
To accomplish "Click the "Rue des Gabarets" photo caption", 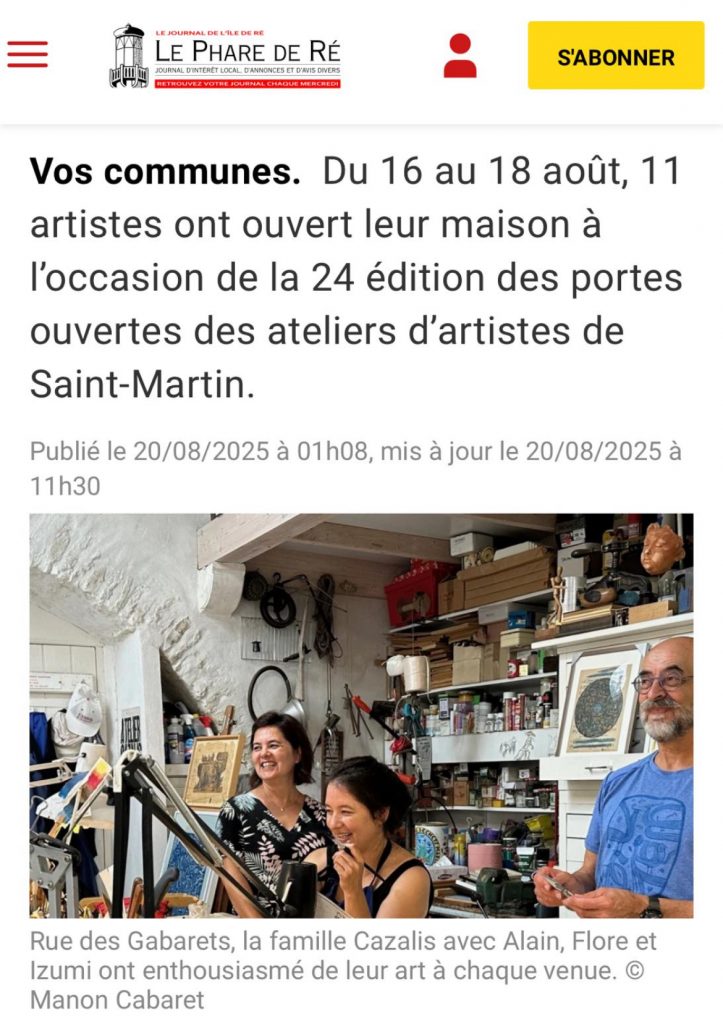I will 344,970.
